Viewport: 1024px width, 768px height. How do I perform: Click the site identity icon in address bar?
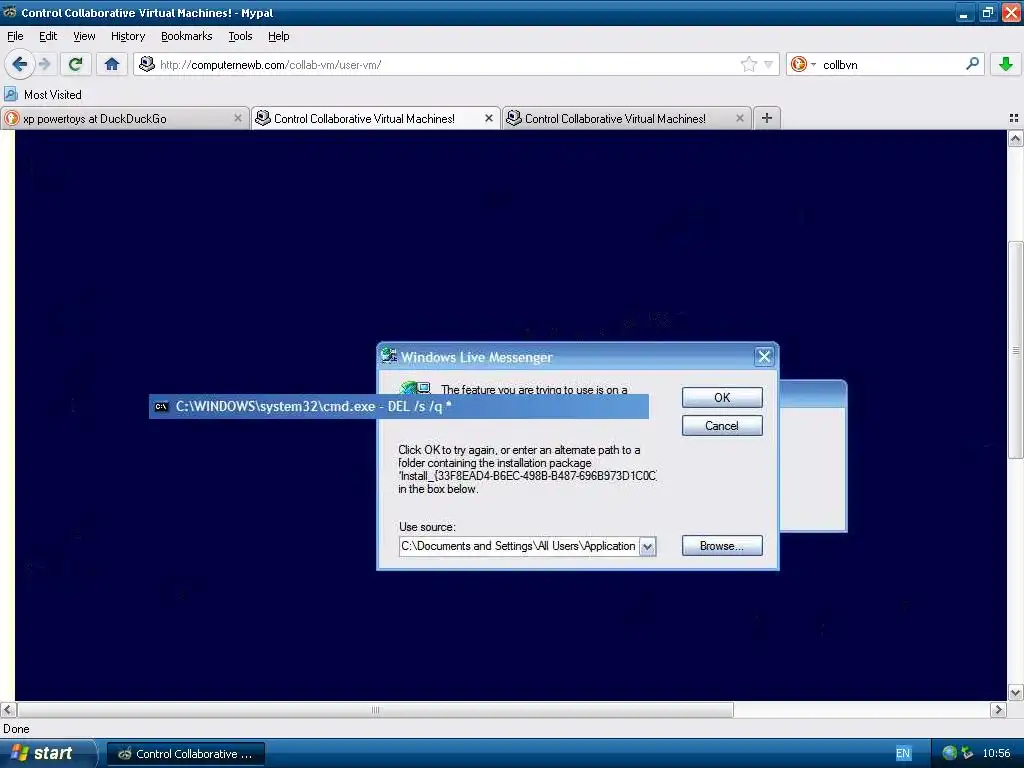coord(147,64)
